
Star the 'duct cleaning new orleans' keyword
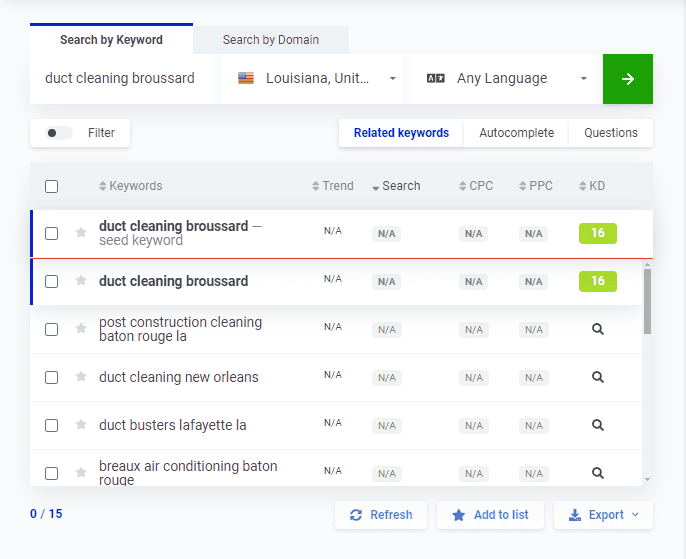point(81,377)
